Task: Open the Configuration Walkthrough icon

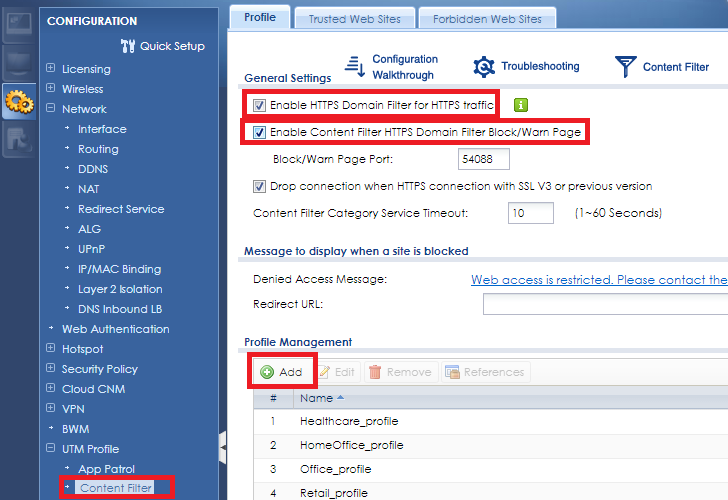Action: 354,67
